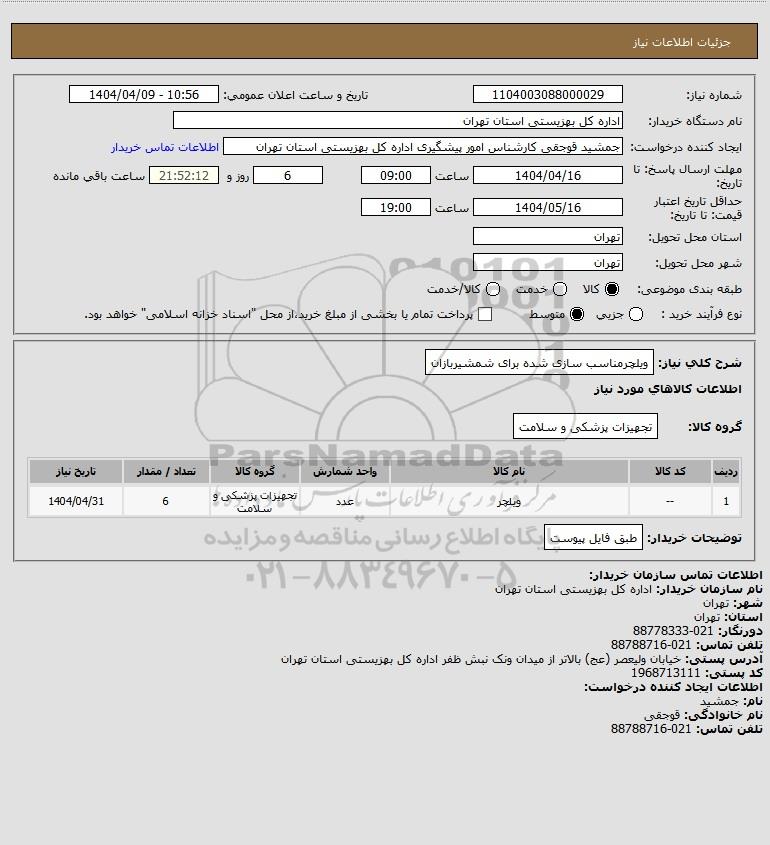This screenshot has width=770, height=845.
Task: Click the request creator field جمشید قوجقی
Action: click(423, 147)
